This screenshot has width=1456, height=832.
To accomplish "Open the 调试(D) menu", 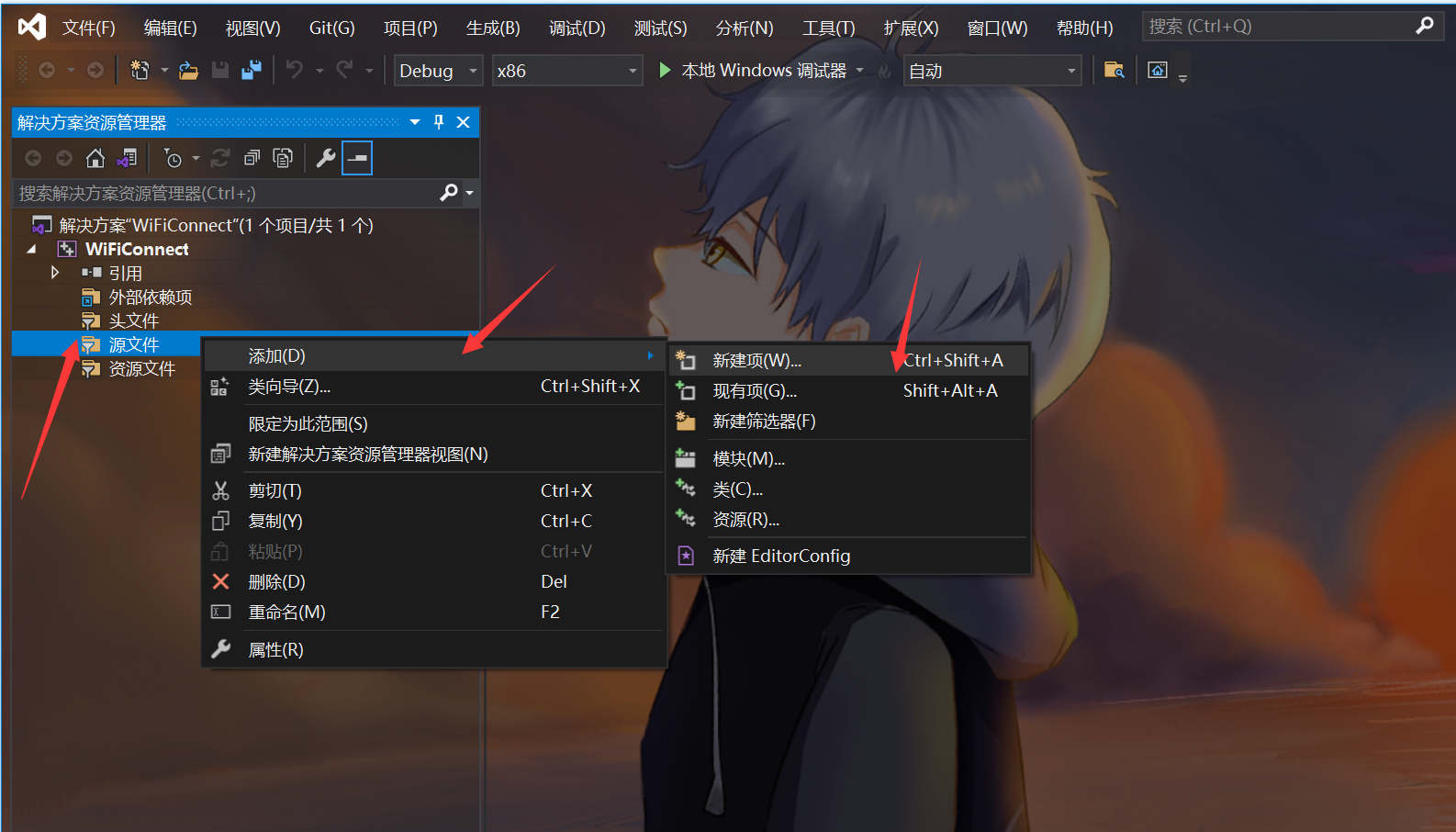I will [577, 28].
